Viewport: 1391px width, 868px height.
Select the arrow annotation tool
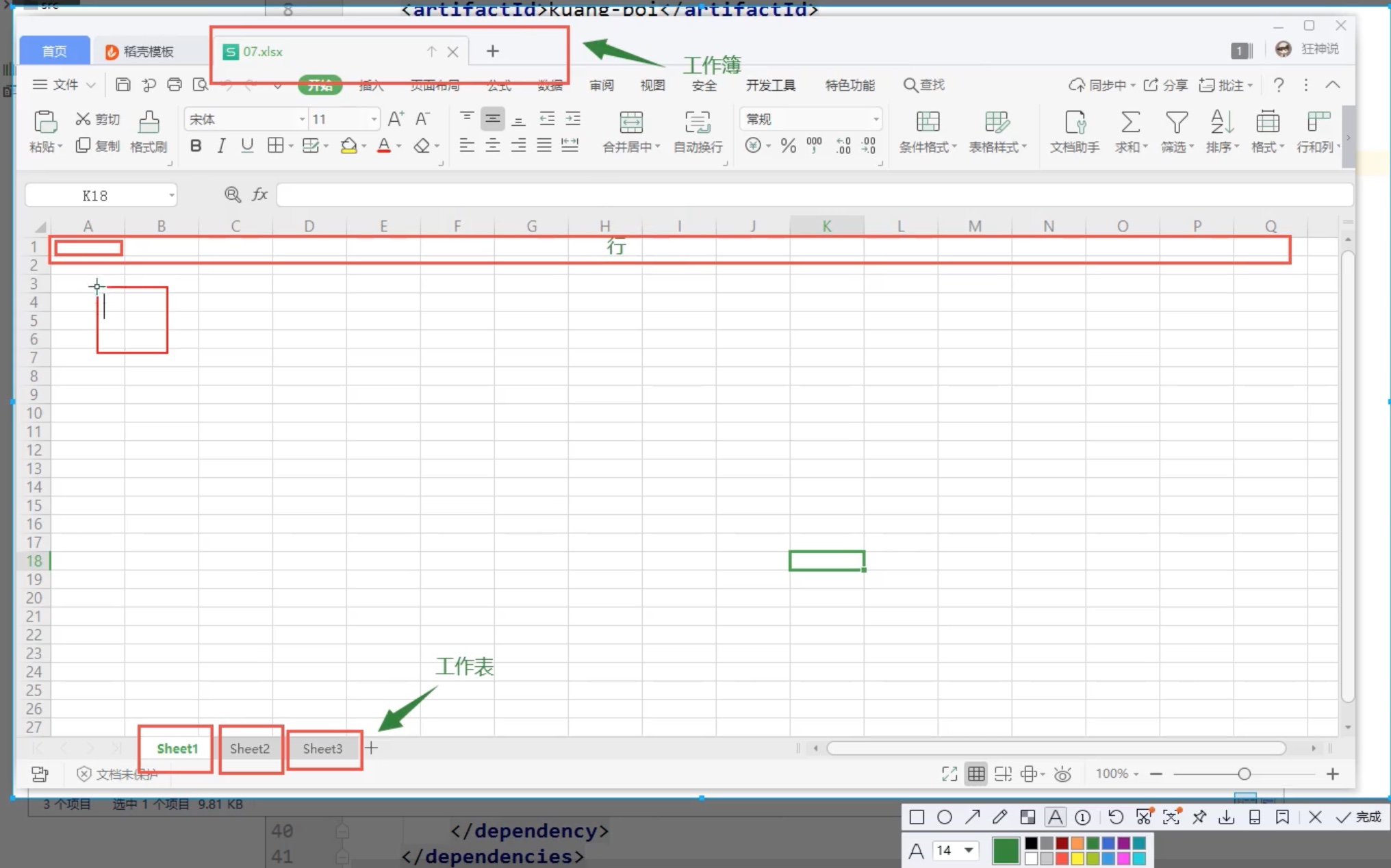pos(972,817)
